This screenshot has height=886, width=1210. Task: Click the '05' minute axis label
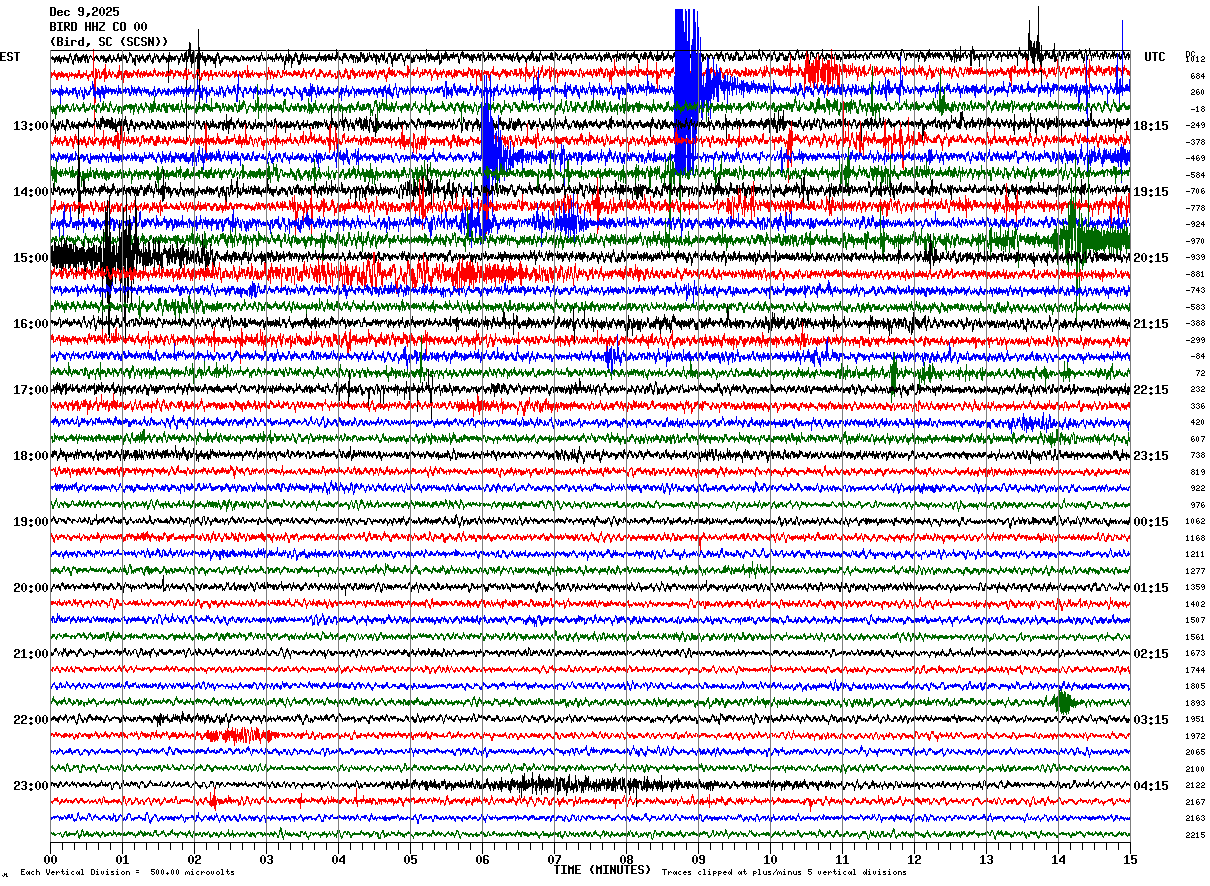[410, 859]
